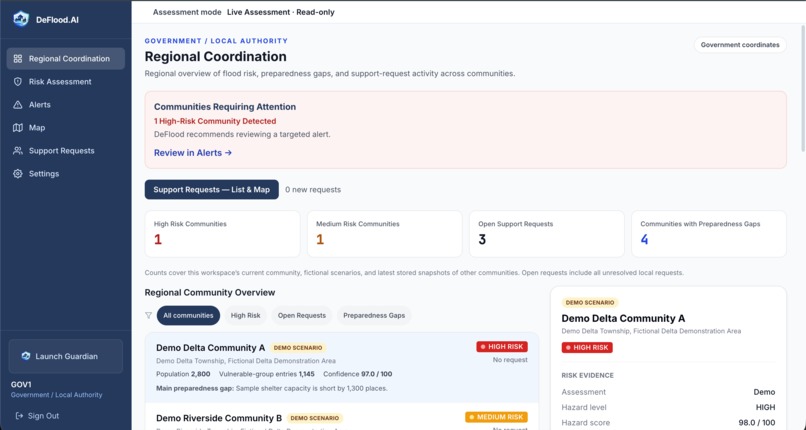Click HIGH RISK badge in community list
The height and width of the screenshot is (430, 806).
tap(502, 347)
